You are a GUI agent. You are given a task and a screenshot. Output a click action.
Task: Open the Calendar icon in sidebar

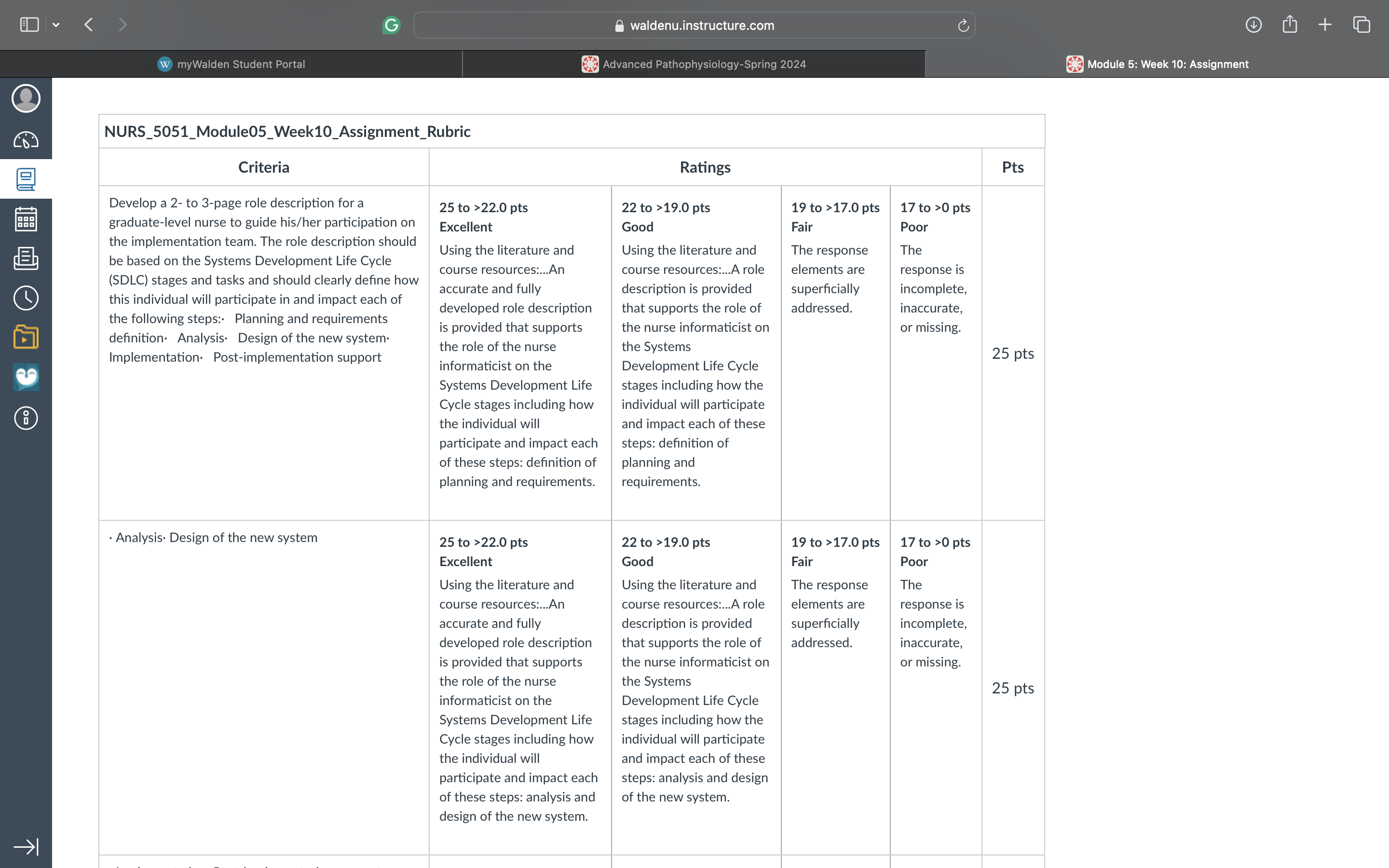pos(26,219)
